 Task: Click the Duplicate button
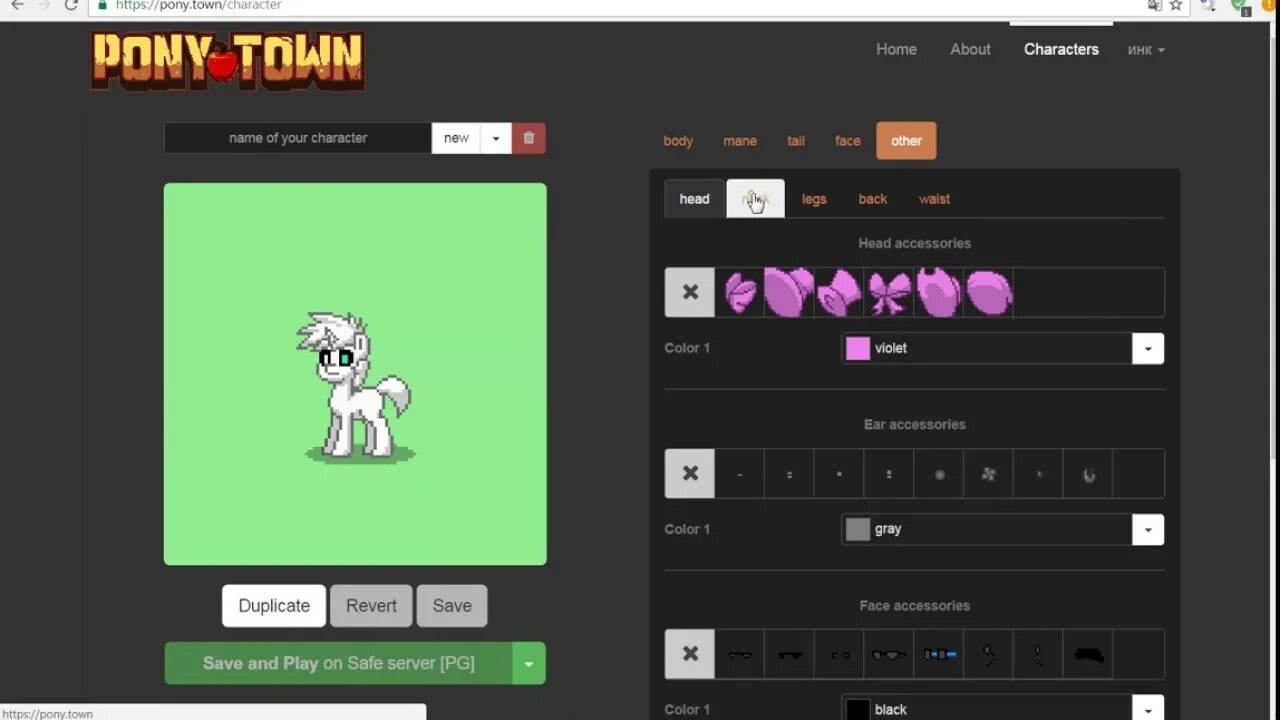274,606
